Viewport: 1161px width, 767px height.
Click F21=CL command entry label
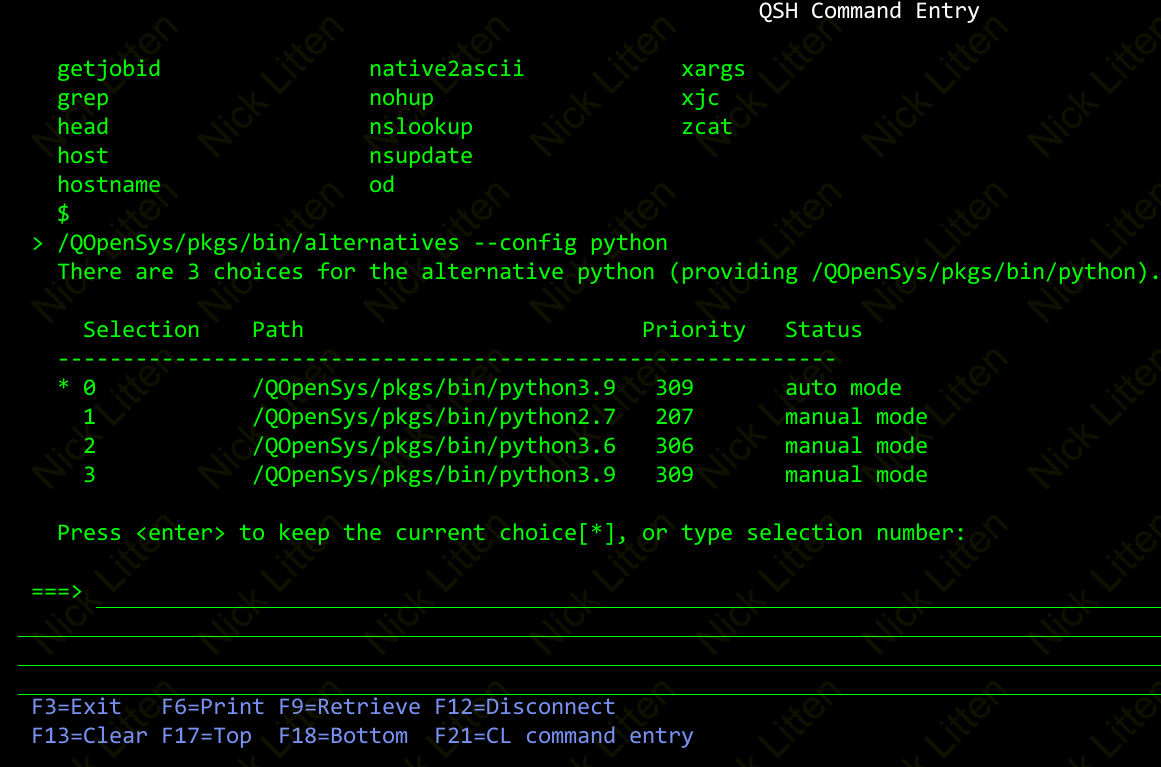tap(564, 736)
